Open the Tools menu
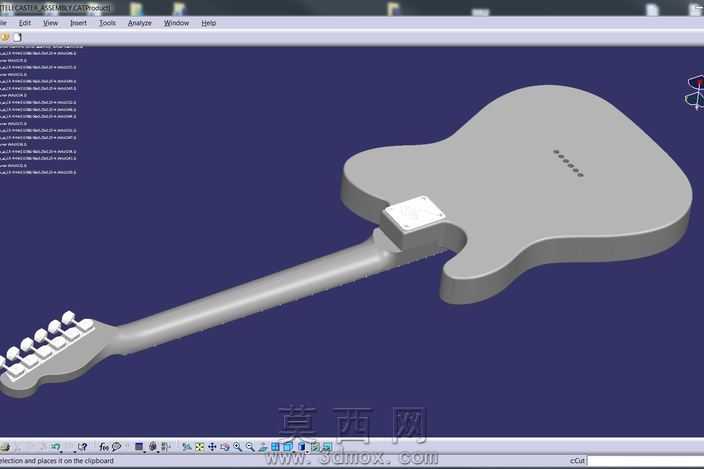This screenshot has width=704, height=469. pos(107,23)
